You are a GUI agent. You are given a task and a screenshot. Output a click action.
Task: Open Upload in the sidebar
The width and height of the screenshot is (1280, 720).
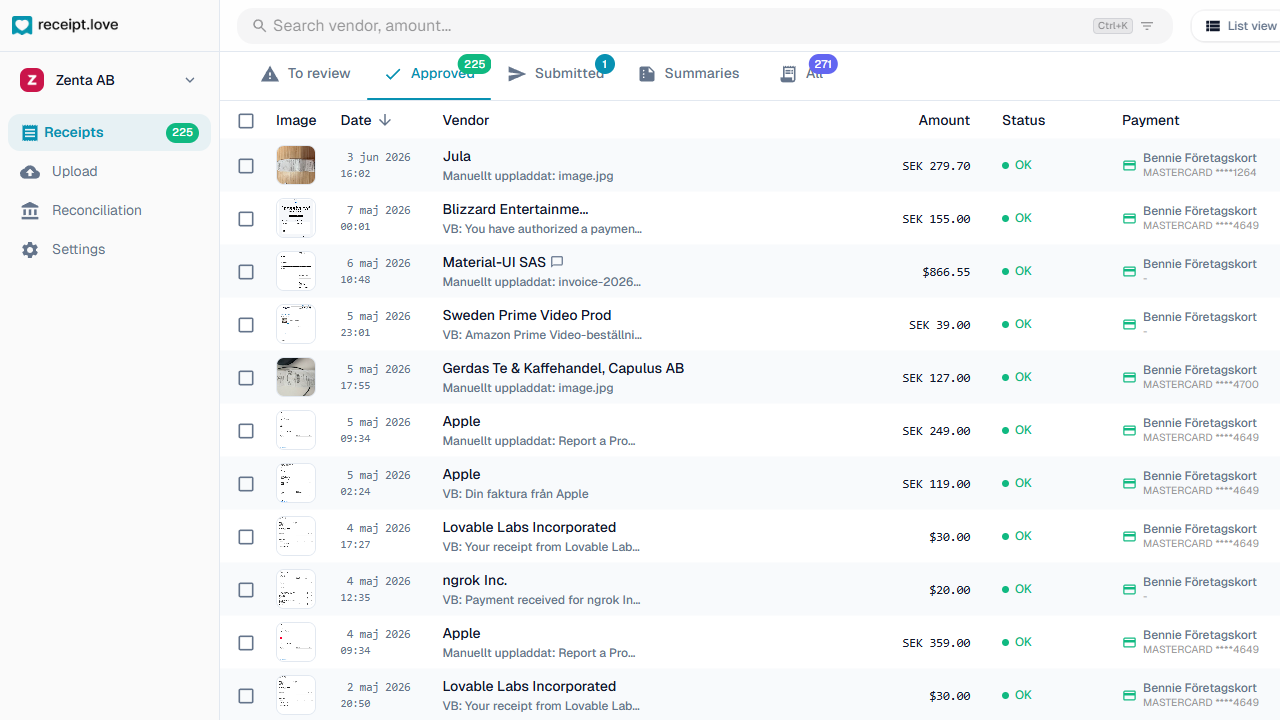click(x=109, y=171)
